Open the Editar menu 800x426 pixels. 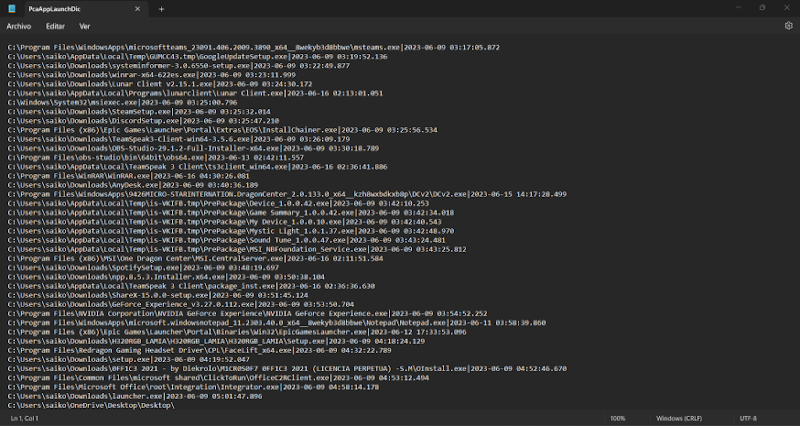[55, 26]
